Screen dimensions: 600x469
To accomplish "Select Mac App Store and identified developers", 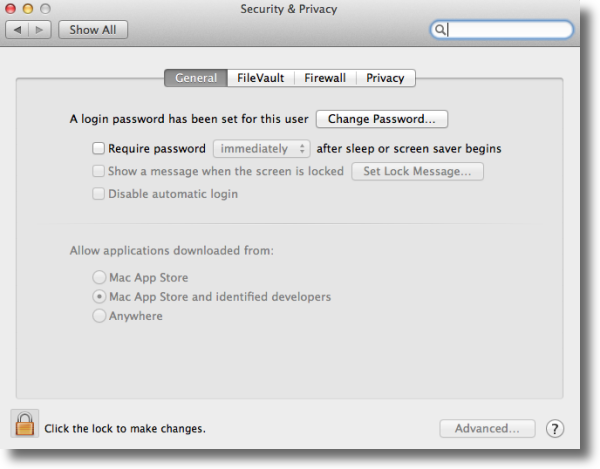I will [99, 296].
